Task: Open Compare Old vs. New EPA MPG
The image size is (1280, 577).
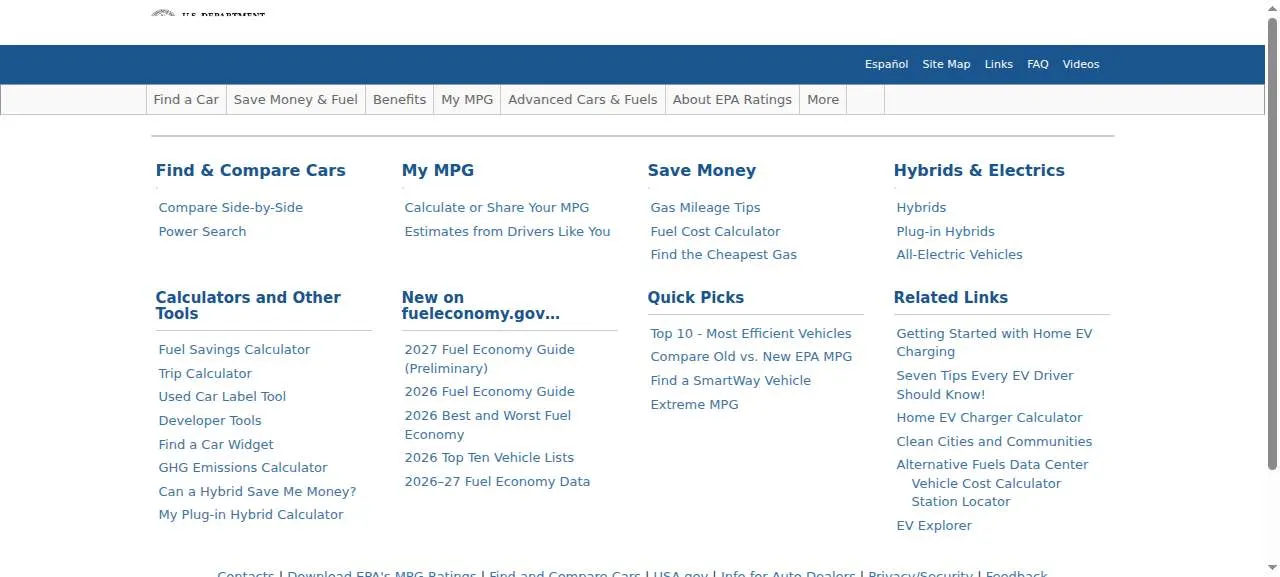Action: click(x=751, y=357)
